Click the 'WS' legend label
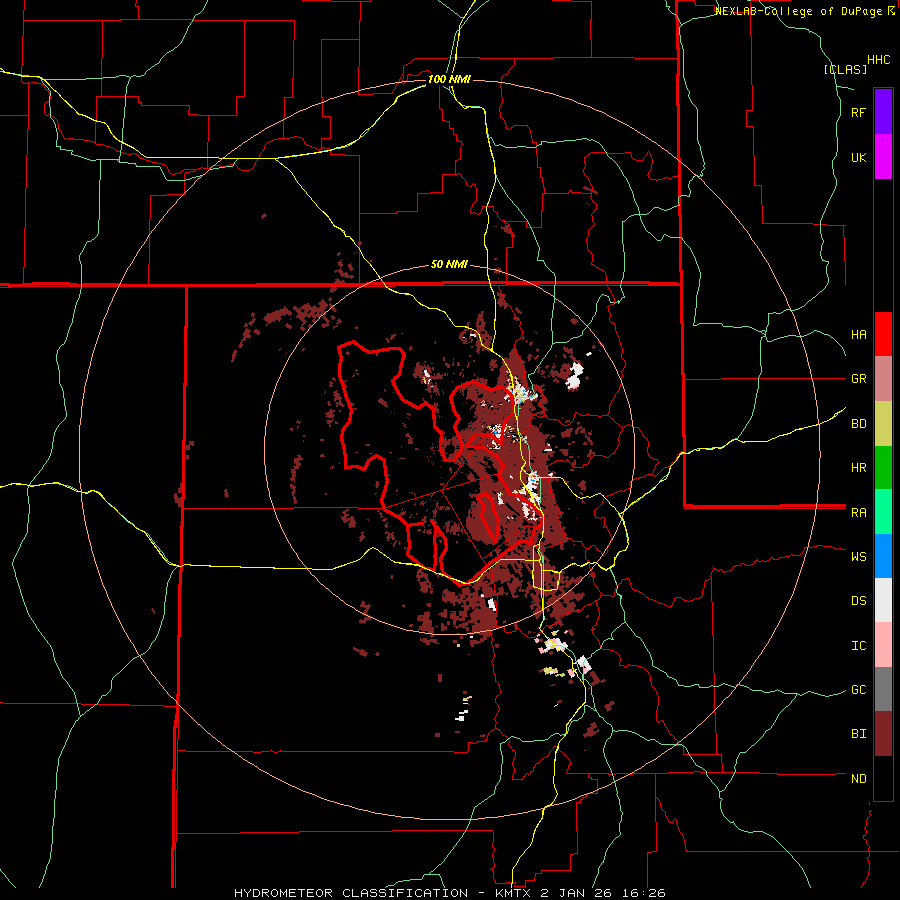The height and width of the screenshot is (900, 900). 858,557
